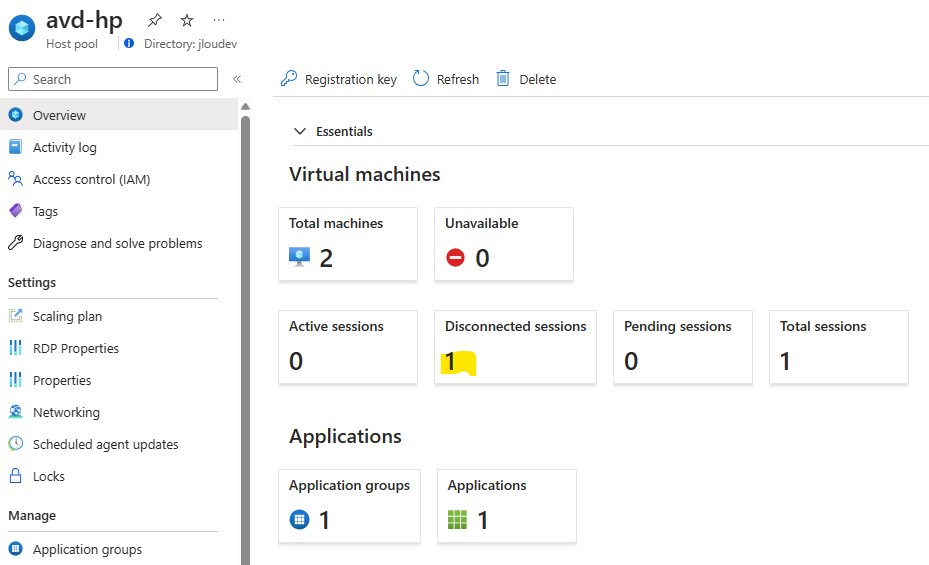Image resolution: width=929 pixels, height=565 pixels.
Task: Click the 'Virtual machines' heading
Action: (x=364, y=174)
